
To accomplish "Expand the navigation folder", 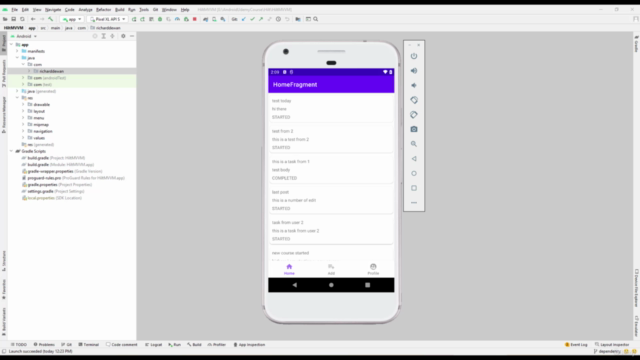I will [x=23, y=131].
